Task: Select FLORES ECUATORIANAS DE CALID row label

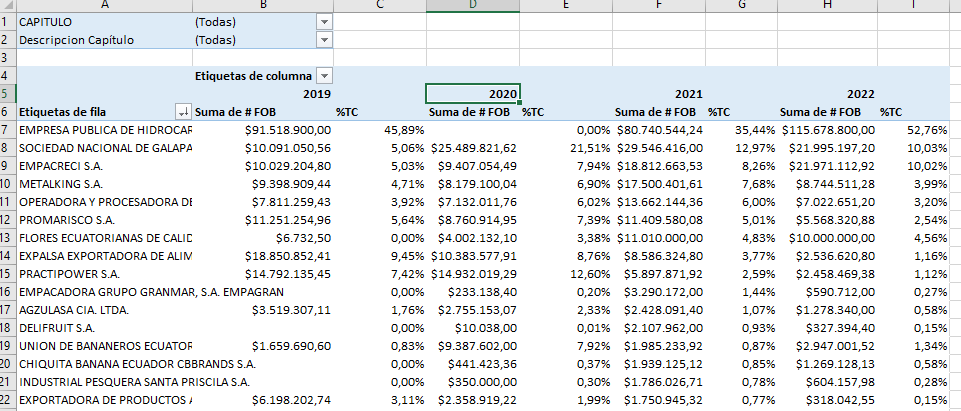Action: coord(105,238)
